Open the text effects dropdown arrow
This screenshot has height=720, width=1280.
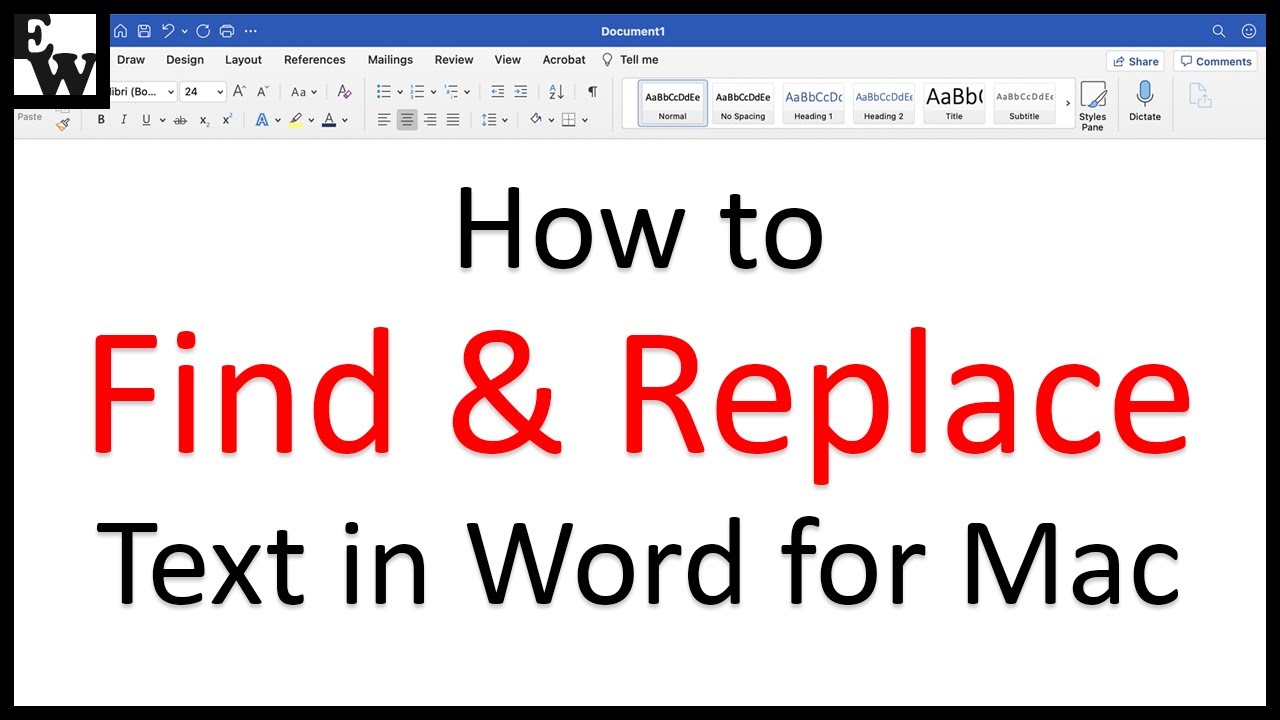pos(278,120)
